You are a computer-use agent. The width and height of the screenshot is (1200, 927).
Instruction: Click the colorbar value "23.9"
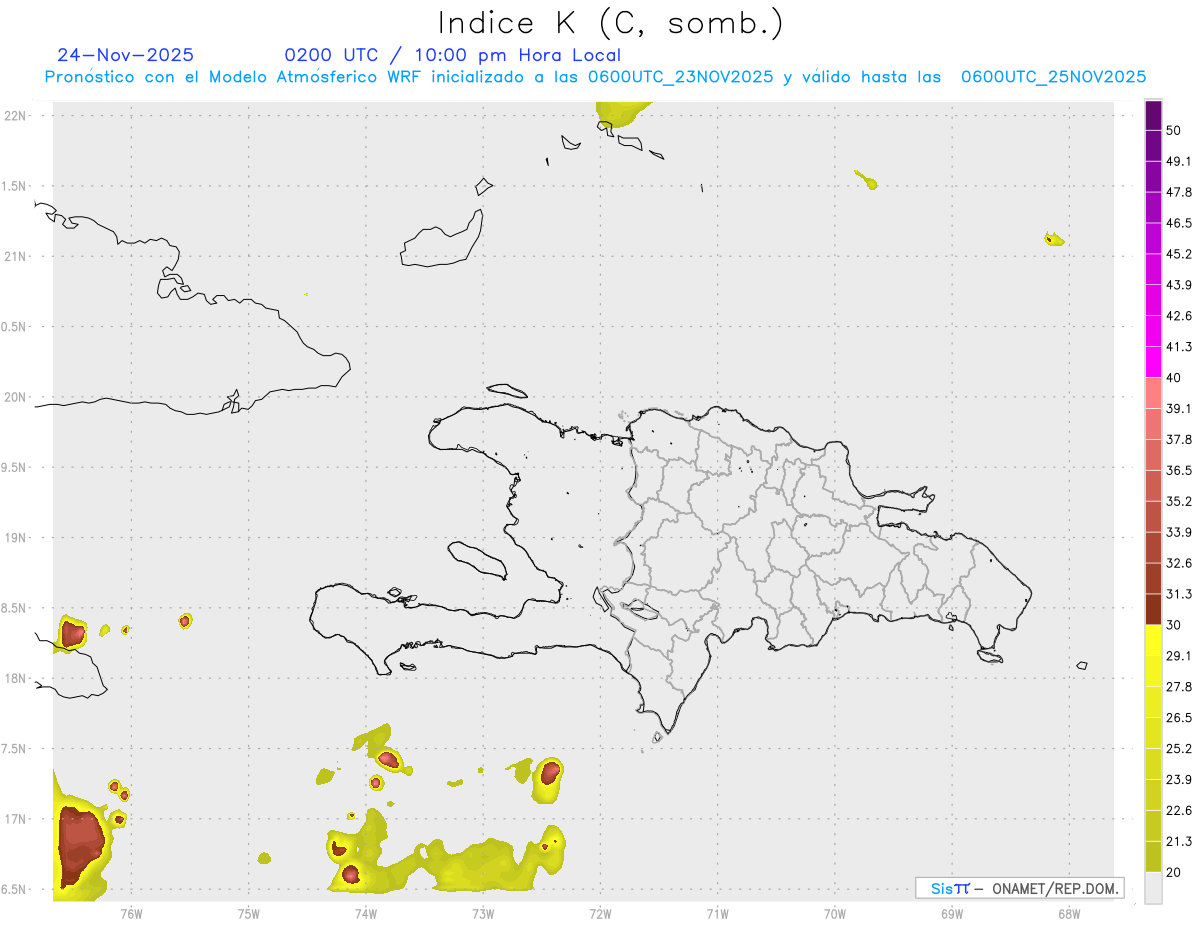pos(1179,779)
